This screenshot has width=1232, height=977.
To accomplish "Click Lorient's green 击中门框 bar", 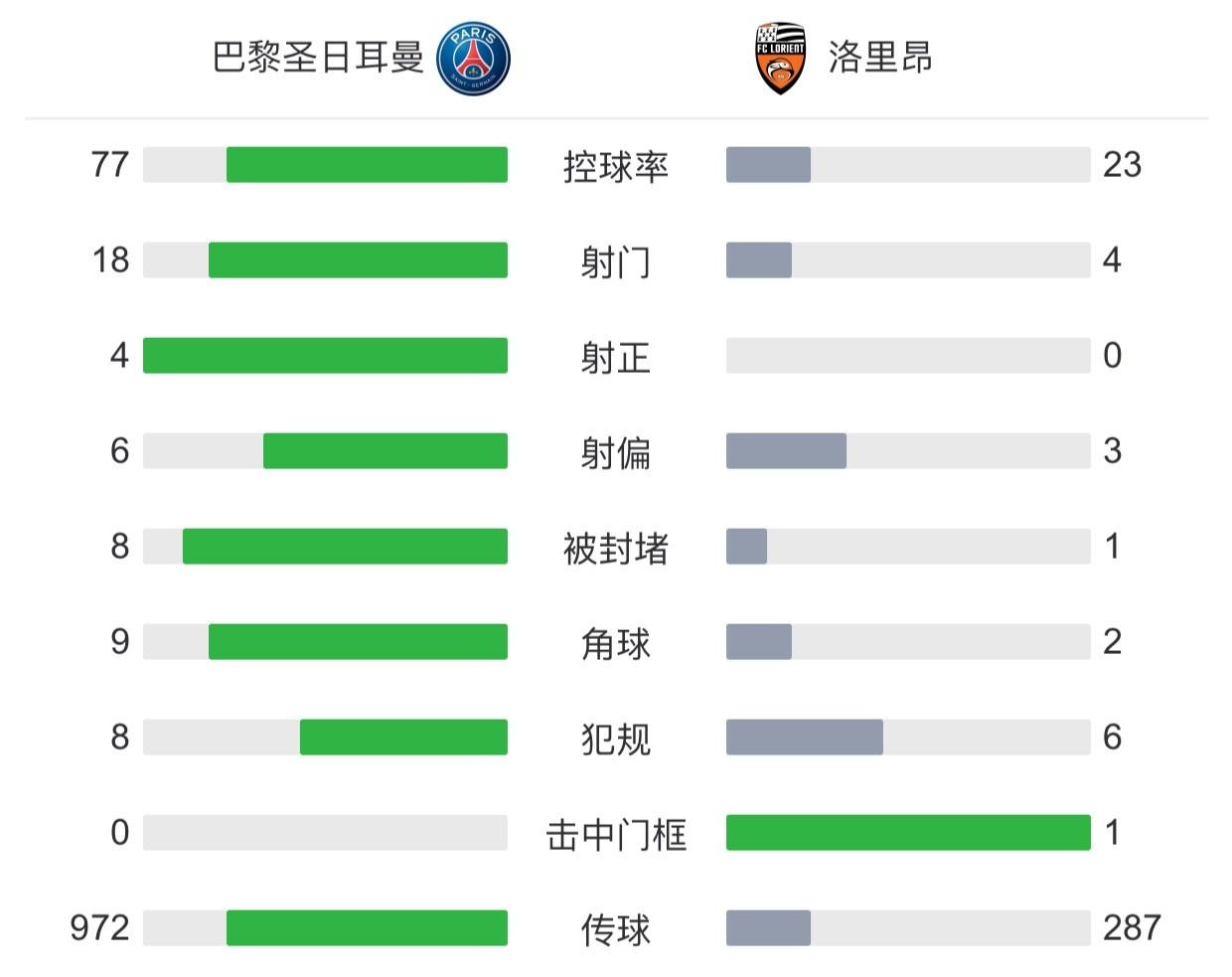I will [x=908, y=833].
